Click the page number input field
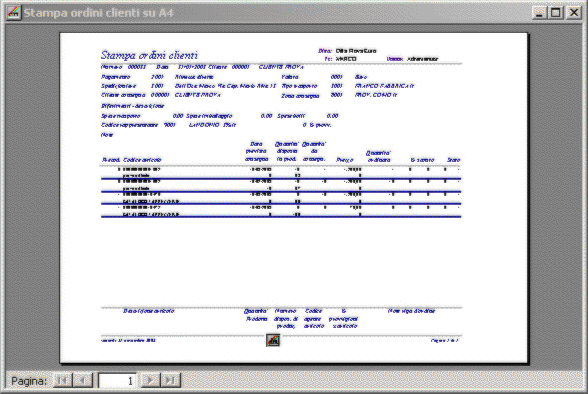 [x=117, y=381]
